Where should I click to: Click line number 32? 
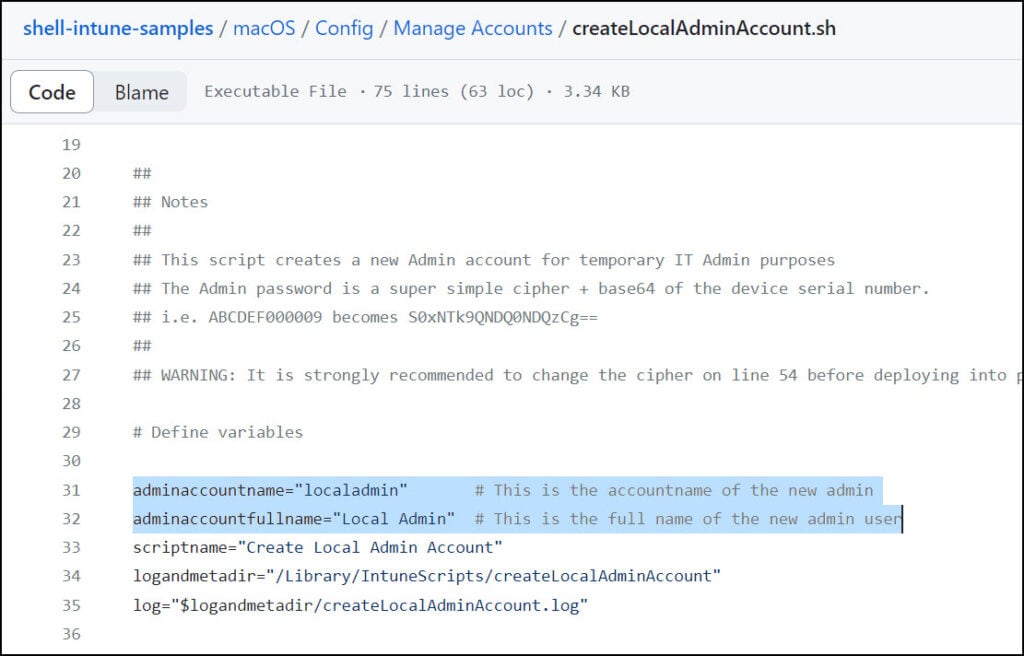coord(71,519)
